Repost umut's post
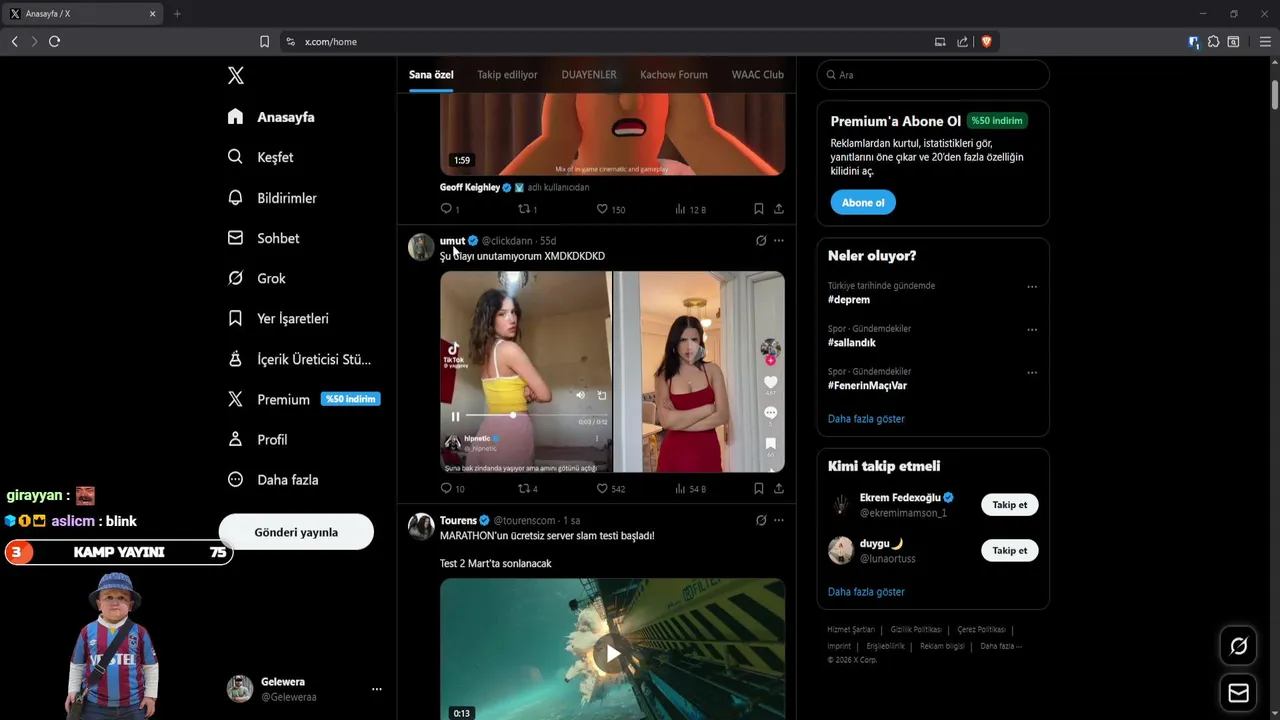This screenshot has width=1280, height=720. (523, 489)
